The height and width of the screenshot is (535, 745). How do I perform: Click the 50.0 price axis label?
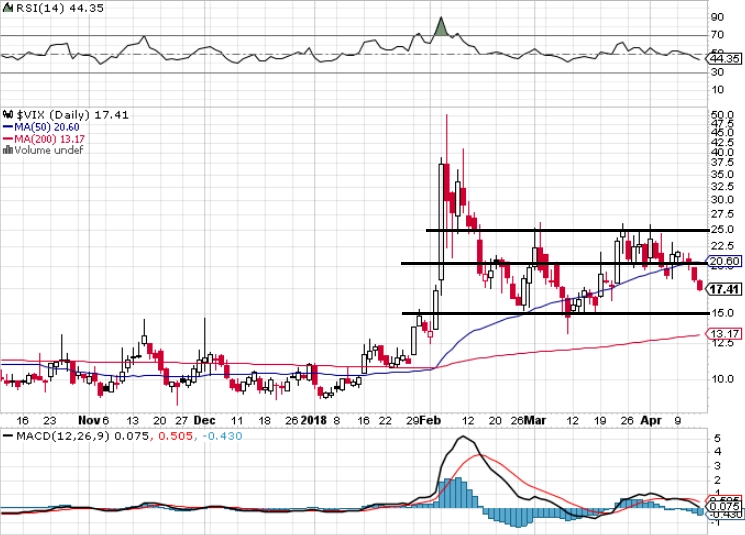(722, 115)
